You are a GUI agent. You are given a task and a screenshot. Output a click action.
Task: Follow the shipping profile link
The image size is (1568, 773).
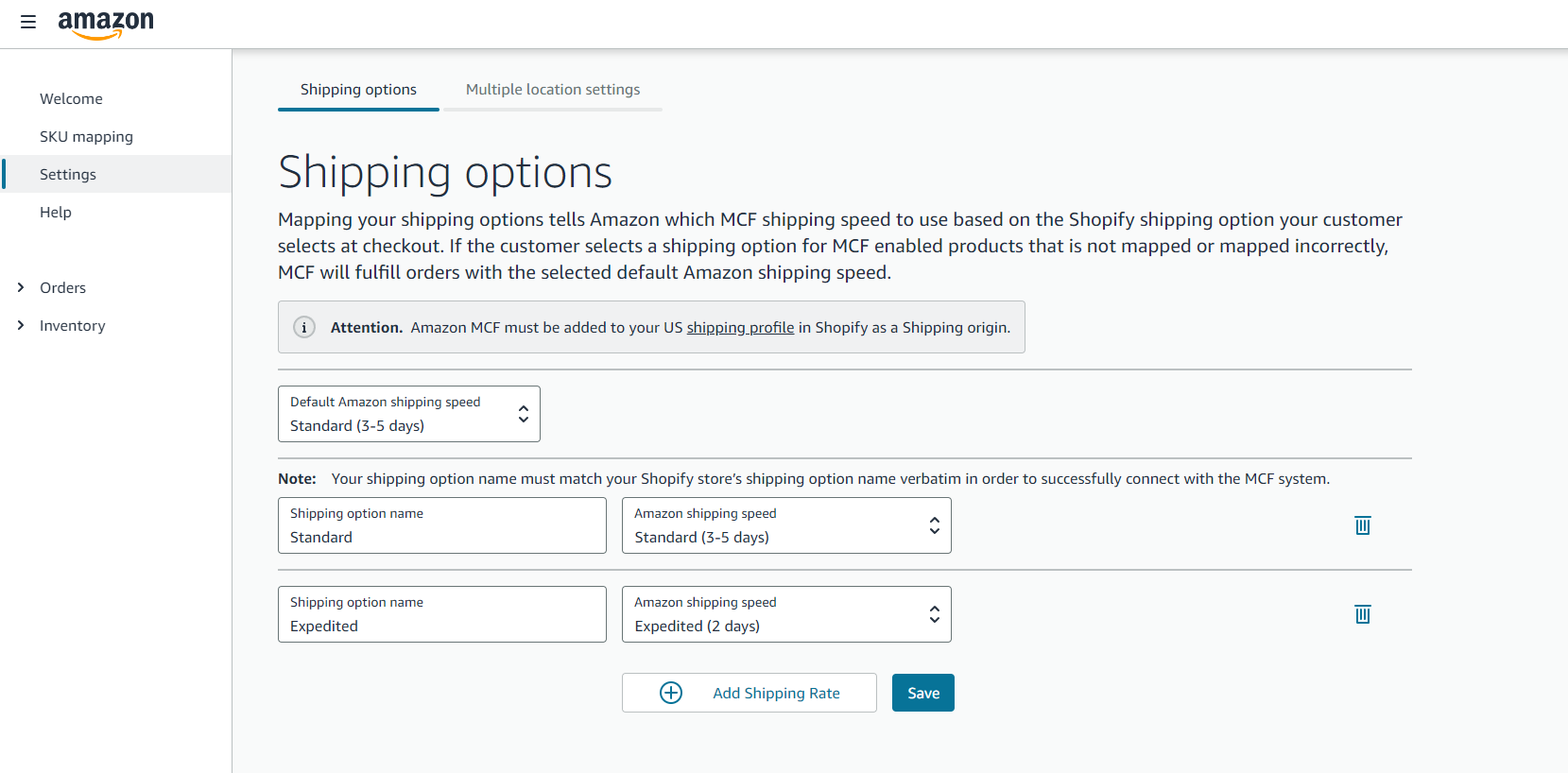[740, 328]
